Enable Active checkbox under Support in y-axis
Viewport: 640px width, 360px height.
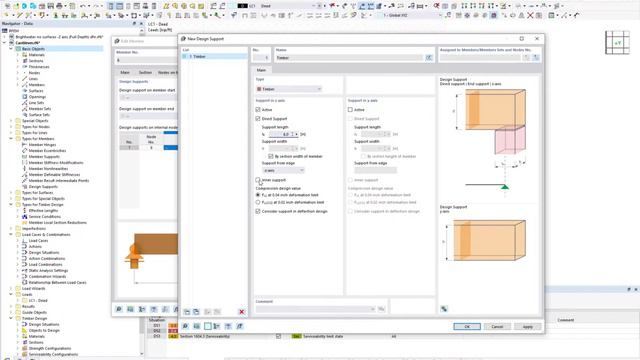point(350,109)
